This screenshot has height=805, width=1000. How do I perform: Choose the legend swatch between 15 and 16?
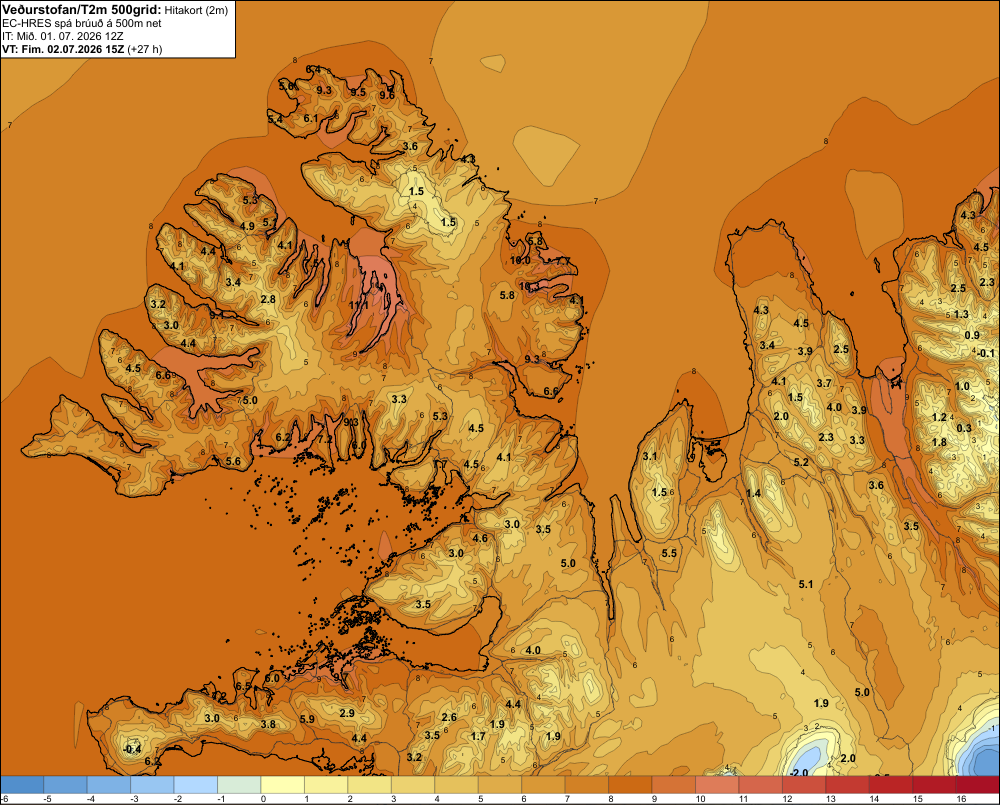tap(934, 785)
